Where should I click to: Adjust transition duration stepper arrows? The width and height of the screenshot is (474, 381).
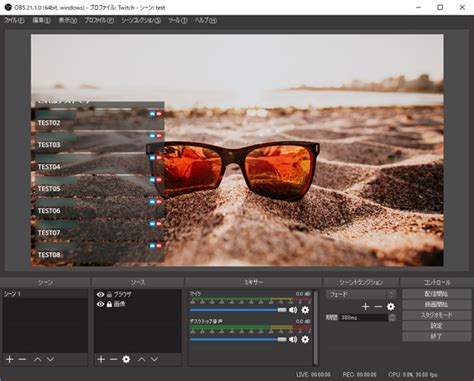[x=392, y=318]
